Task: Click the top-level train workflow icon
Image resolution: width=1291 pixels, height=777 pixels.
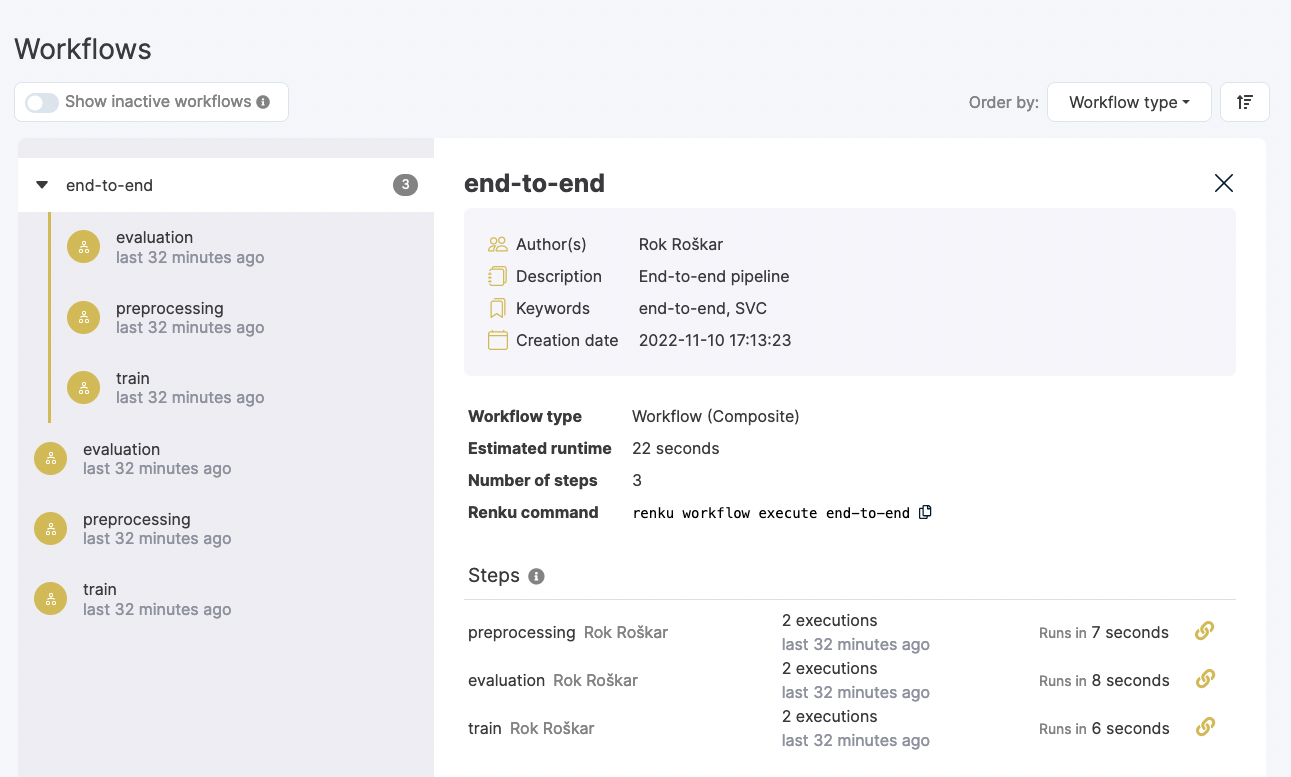Action: pos(51,599)
